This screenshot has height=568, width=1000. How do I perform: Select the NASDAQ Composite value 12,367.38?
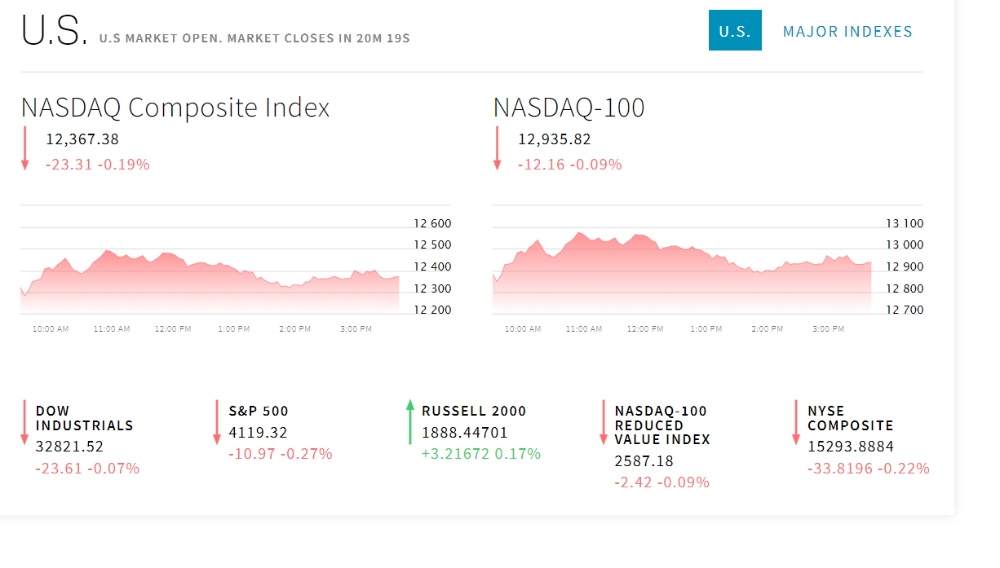click(x=82, y=139)
